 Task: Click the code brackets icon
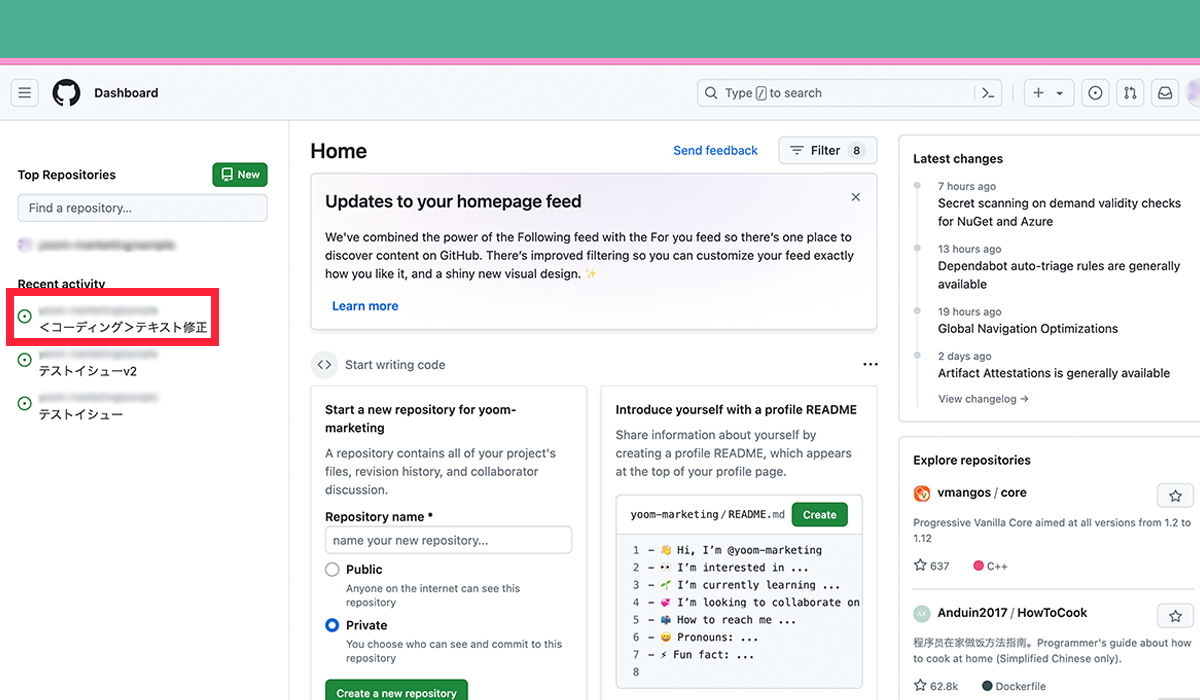[324, 365]
